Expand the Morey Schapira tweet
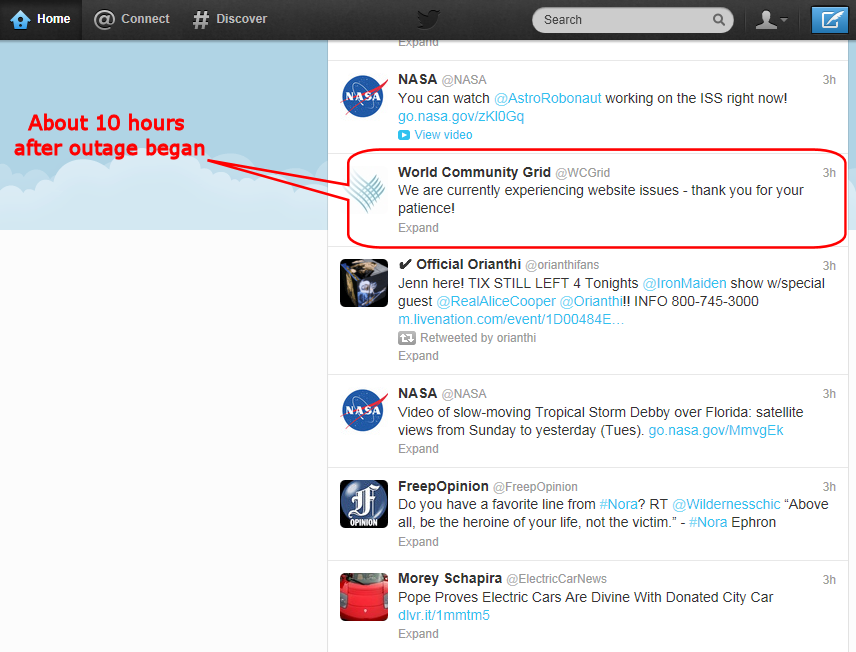856x652 pixels. pyautogui.click(x=418, y=634)
